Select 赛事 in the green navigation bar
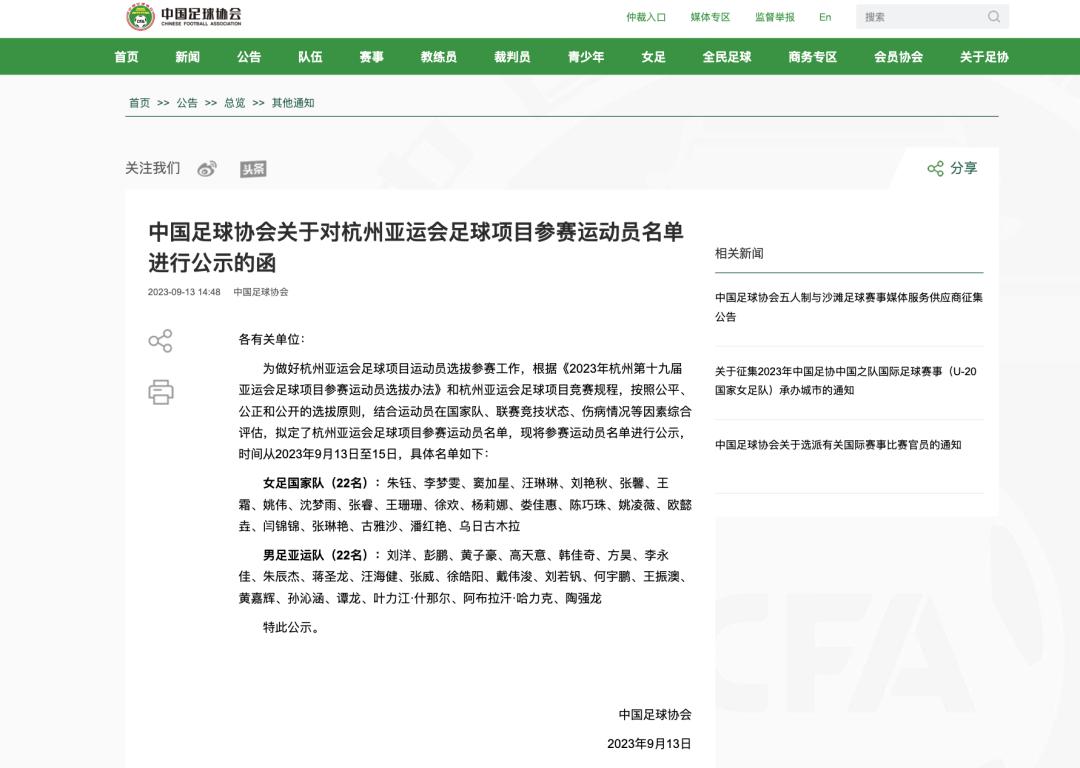 [371, 57]
